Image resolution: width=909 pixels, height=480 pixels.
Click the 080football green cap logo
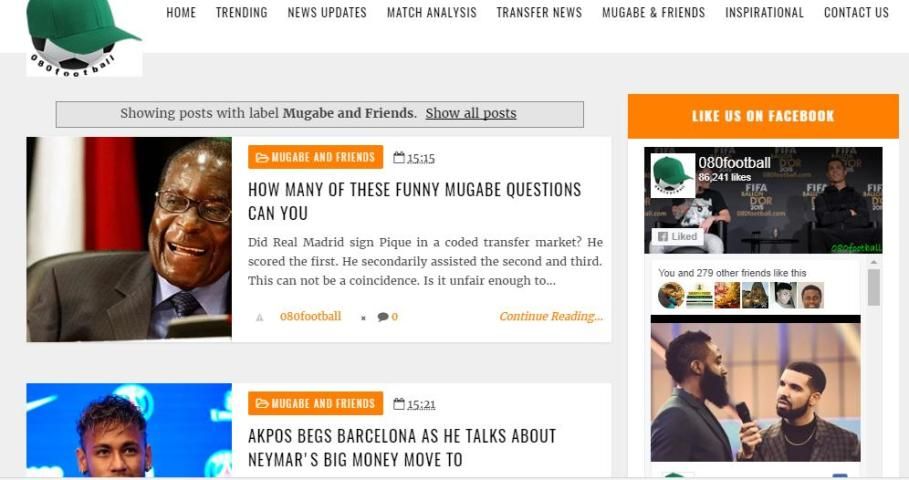point(84,38)
